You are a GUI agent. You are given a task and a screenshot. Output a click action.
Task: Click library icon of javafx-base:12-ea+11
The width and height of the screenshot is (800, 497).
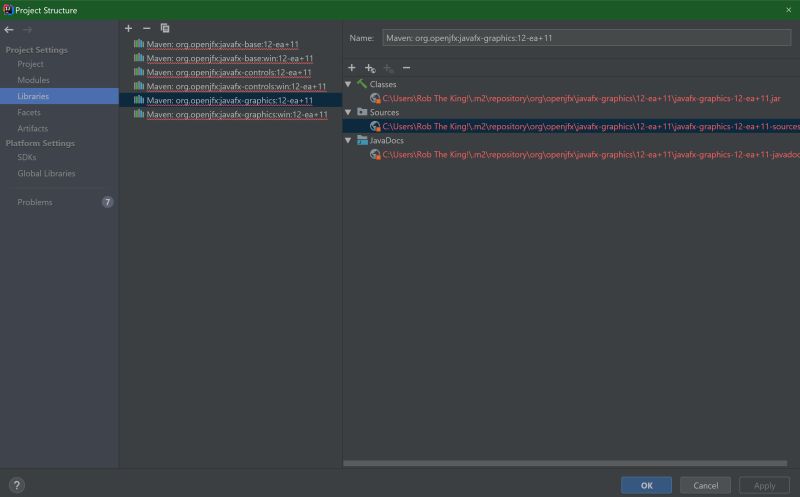click(139, 44)
